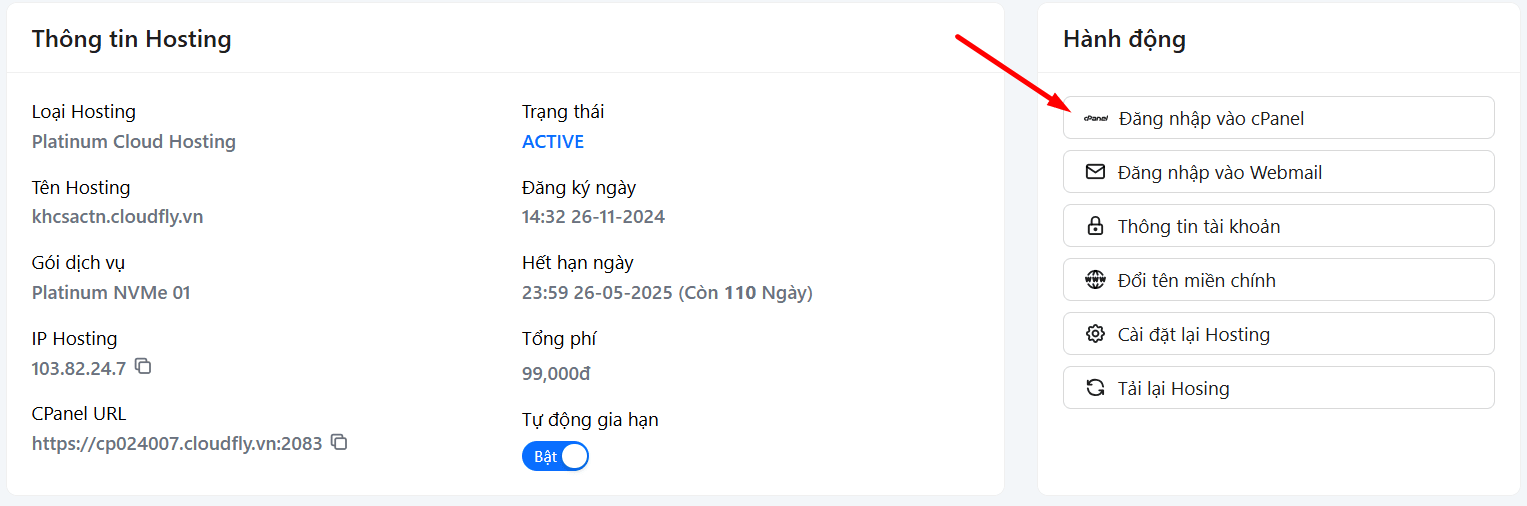Select Đổi tên miền chính
Viewport: 1527px width, 506px height.
click(1278, 280)
